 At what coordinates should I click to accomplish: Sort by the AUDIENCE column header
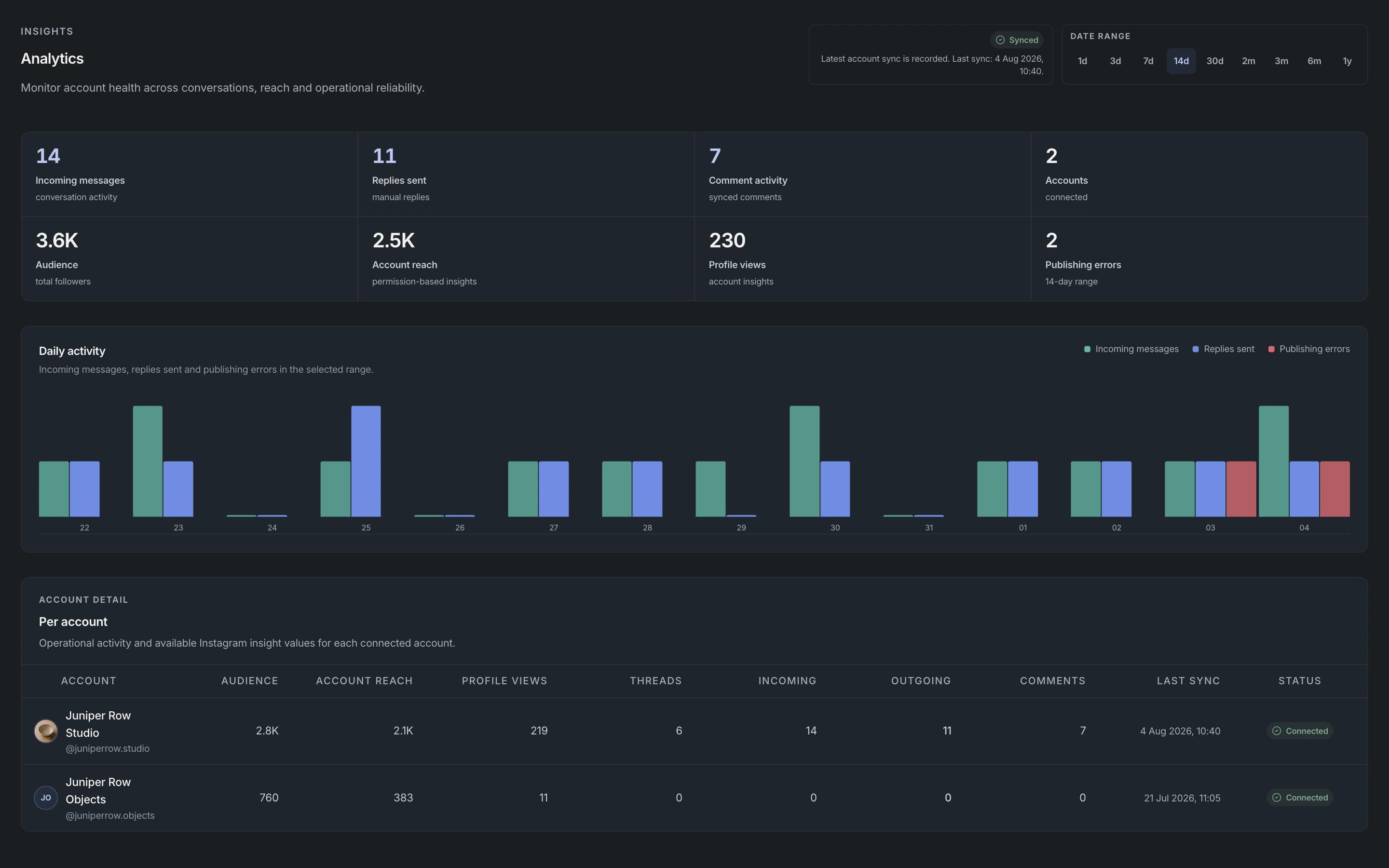pyautogui.click(x=250, y=681)
